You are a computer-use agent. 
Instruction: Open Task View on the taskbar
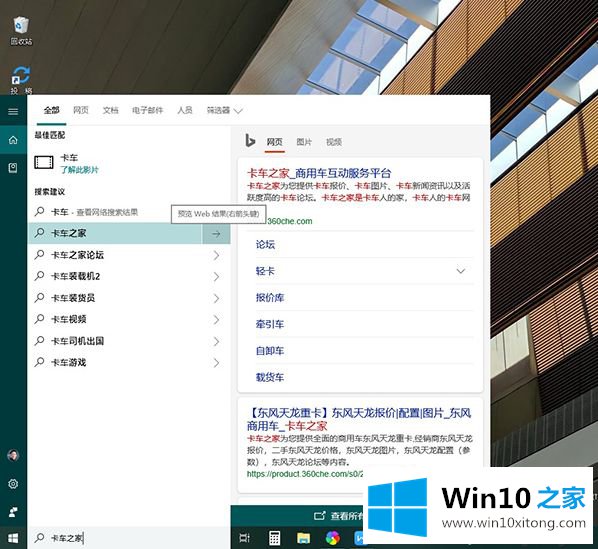(x=244, y=538)
